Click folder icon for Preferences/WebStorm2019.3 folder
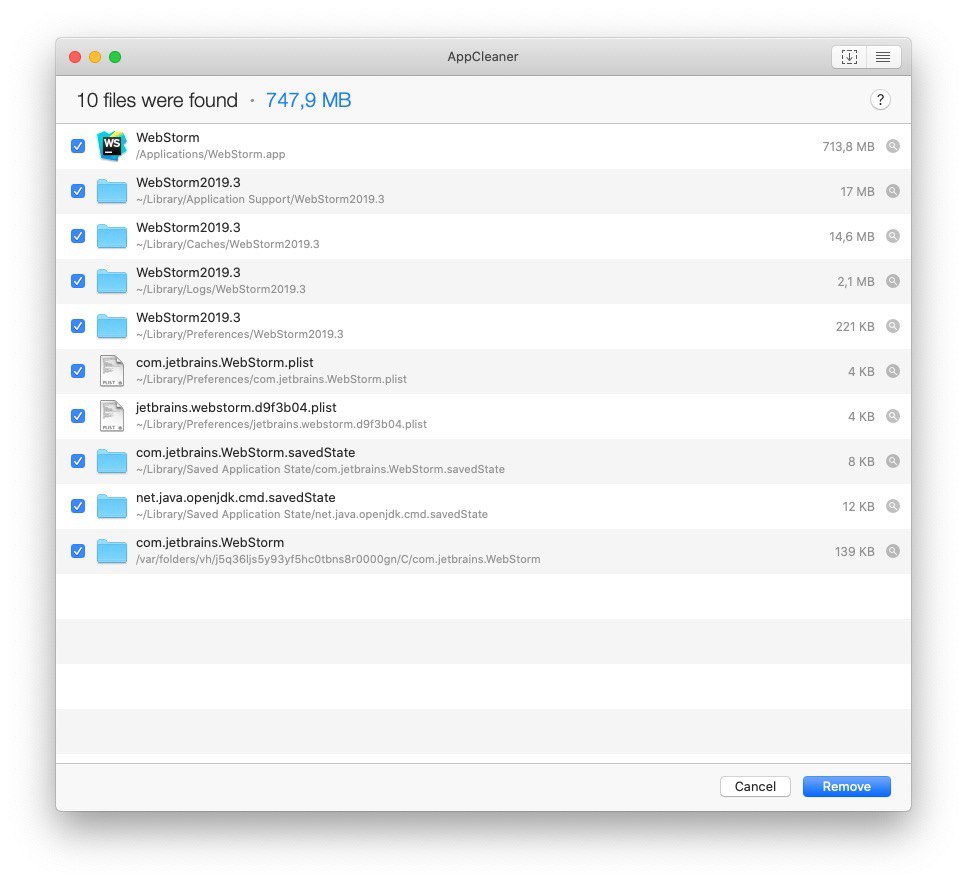 click(x=112, y=326)
